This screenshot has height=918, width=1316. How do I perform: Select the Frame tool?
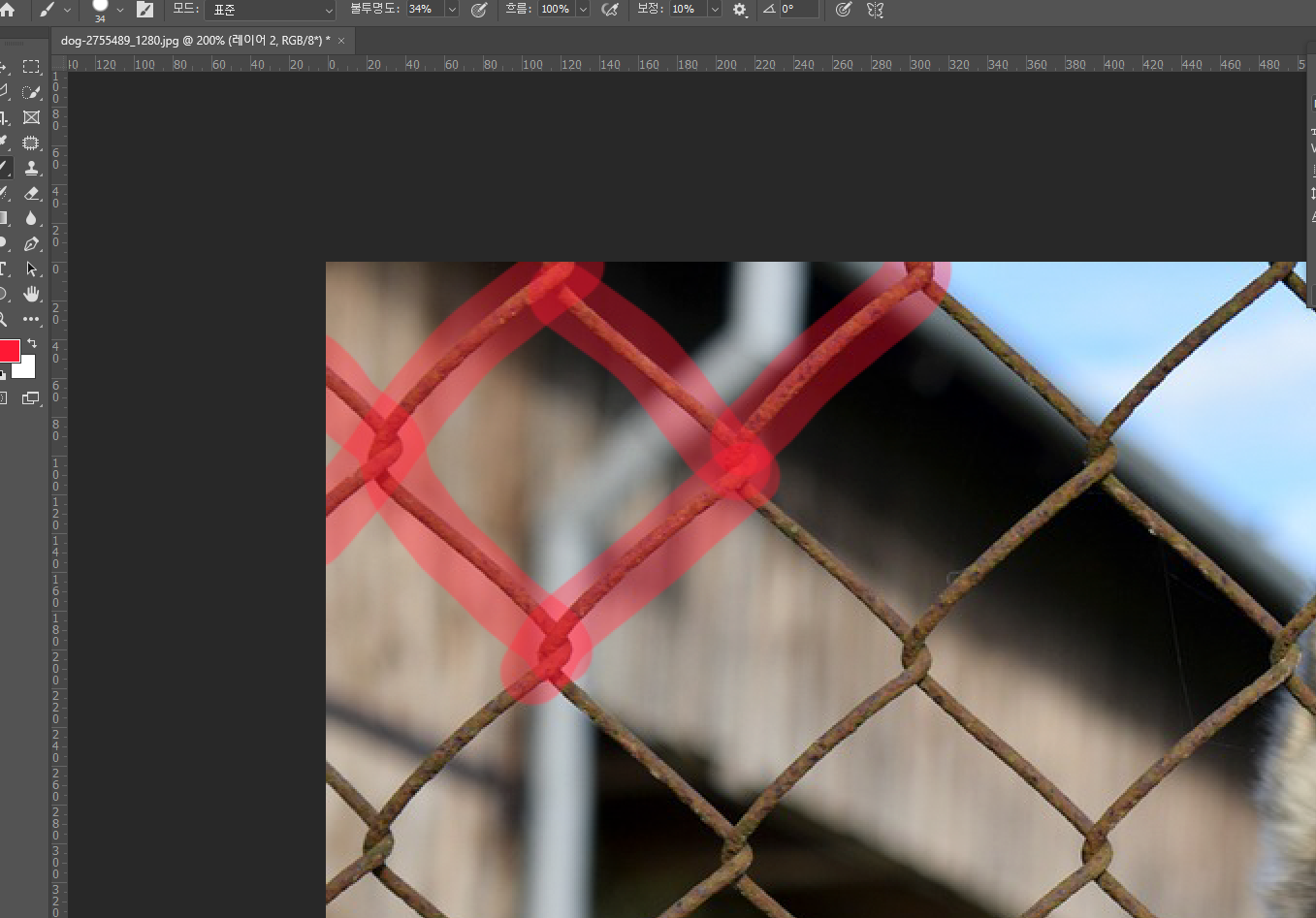[x=32, y=117]
